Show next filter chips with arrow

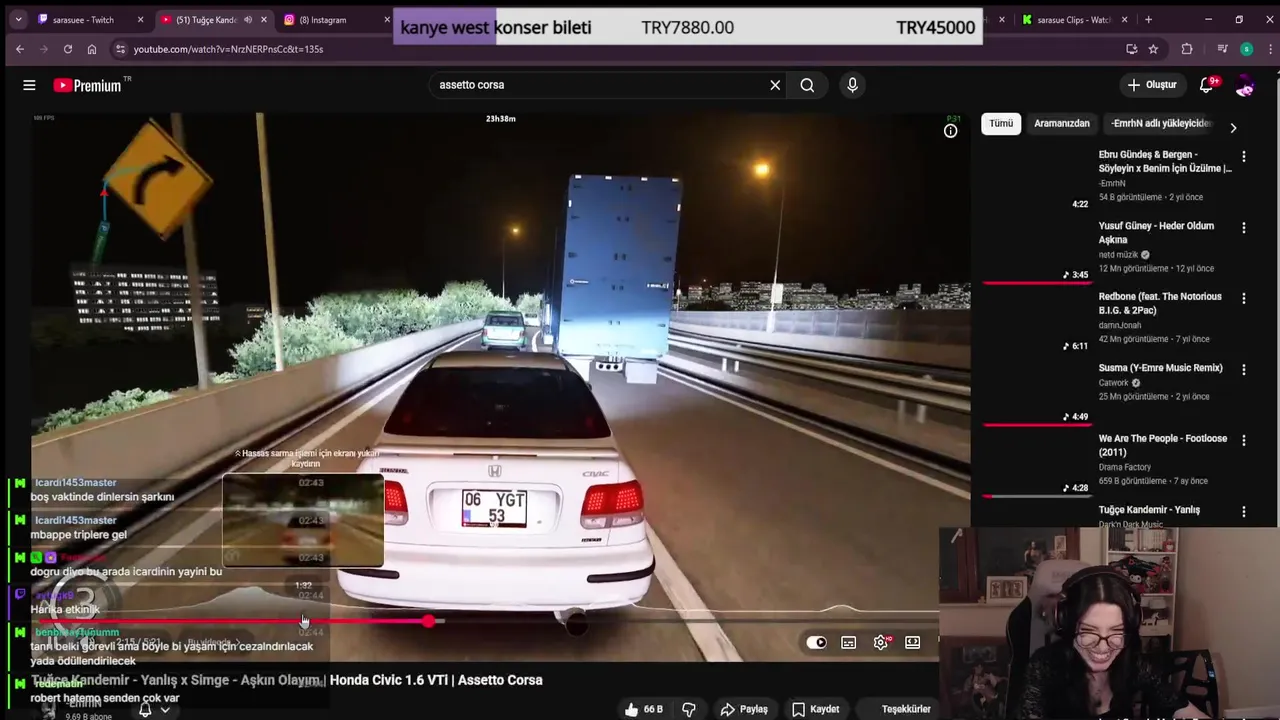pyautogui.click(x=1233, y=128)
